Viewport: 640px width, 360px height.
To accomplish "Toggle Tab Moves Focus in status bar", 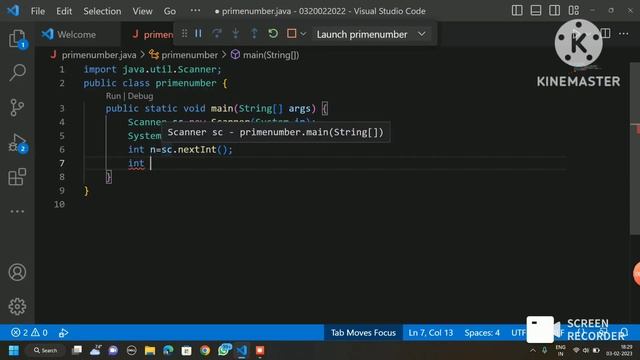I will click(x=363, y=333).
